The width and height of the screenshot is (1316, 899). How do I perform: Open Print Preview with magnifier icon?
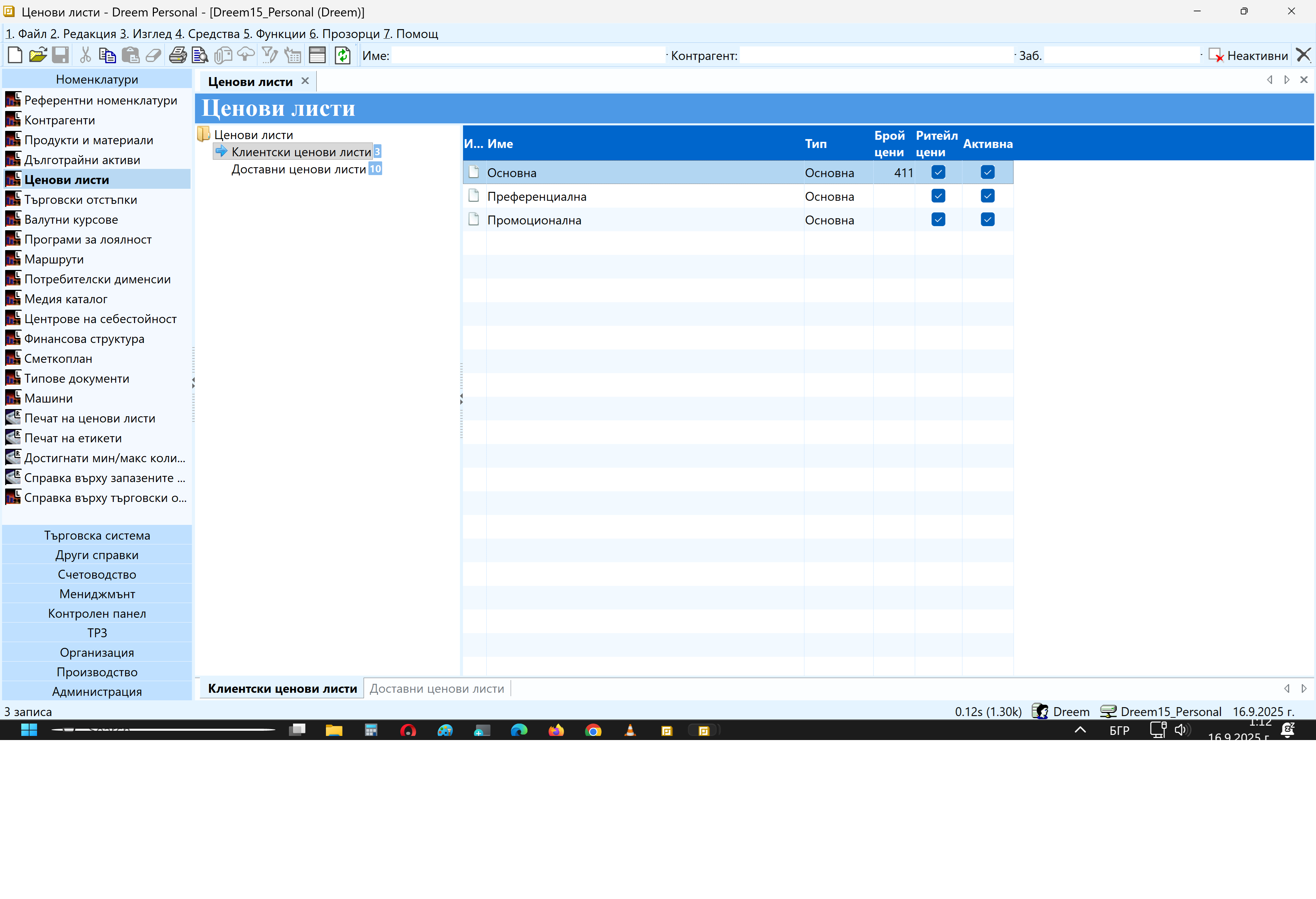(x=200, y=56)
